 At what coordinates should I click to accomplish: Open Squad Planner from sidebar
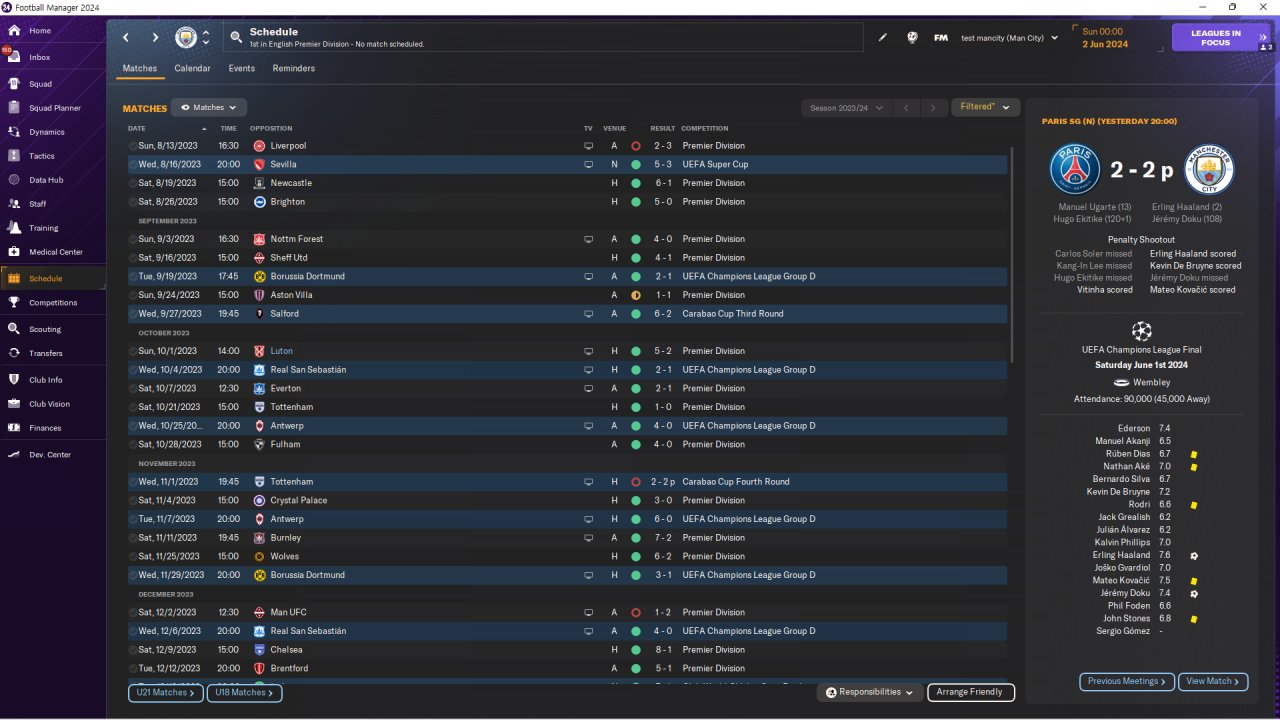coord(54,108)
